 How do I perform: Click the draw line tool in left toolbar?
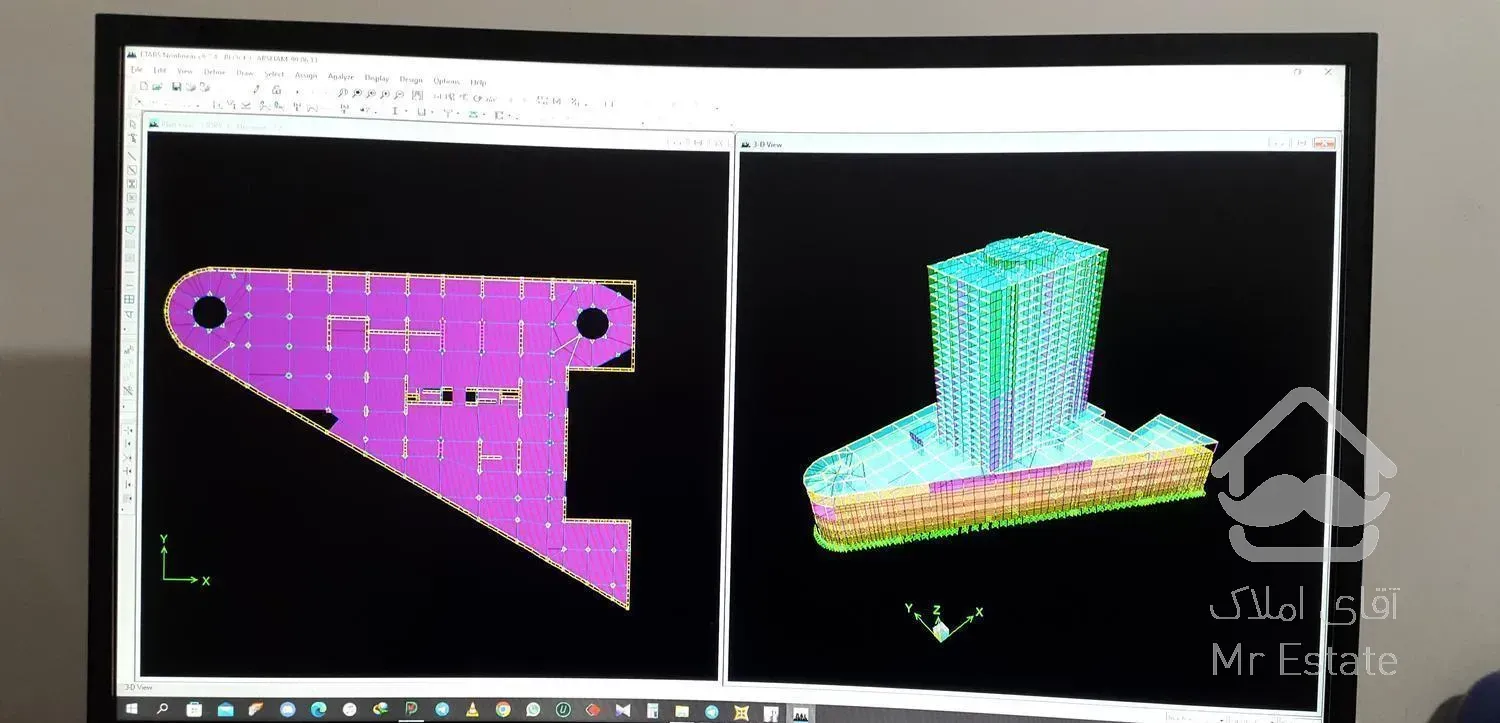[x=131, y=157]
